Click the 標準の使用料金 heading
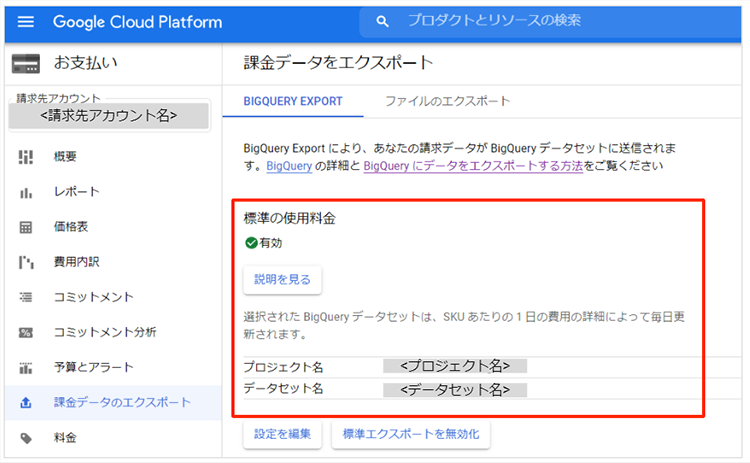 [289, 219]
